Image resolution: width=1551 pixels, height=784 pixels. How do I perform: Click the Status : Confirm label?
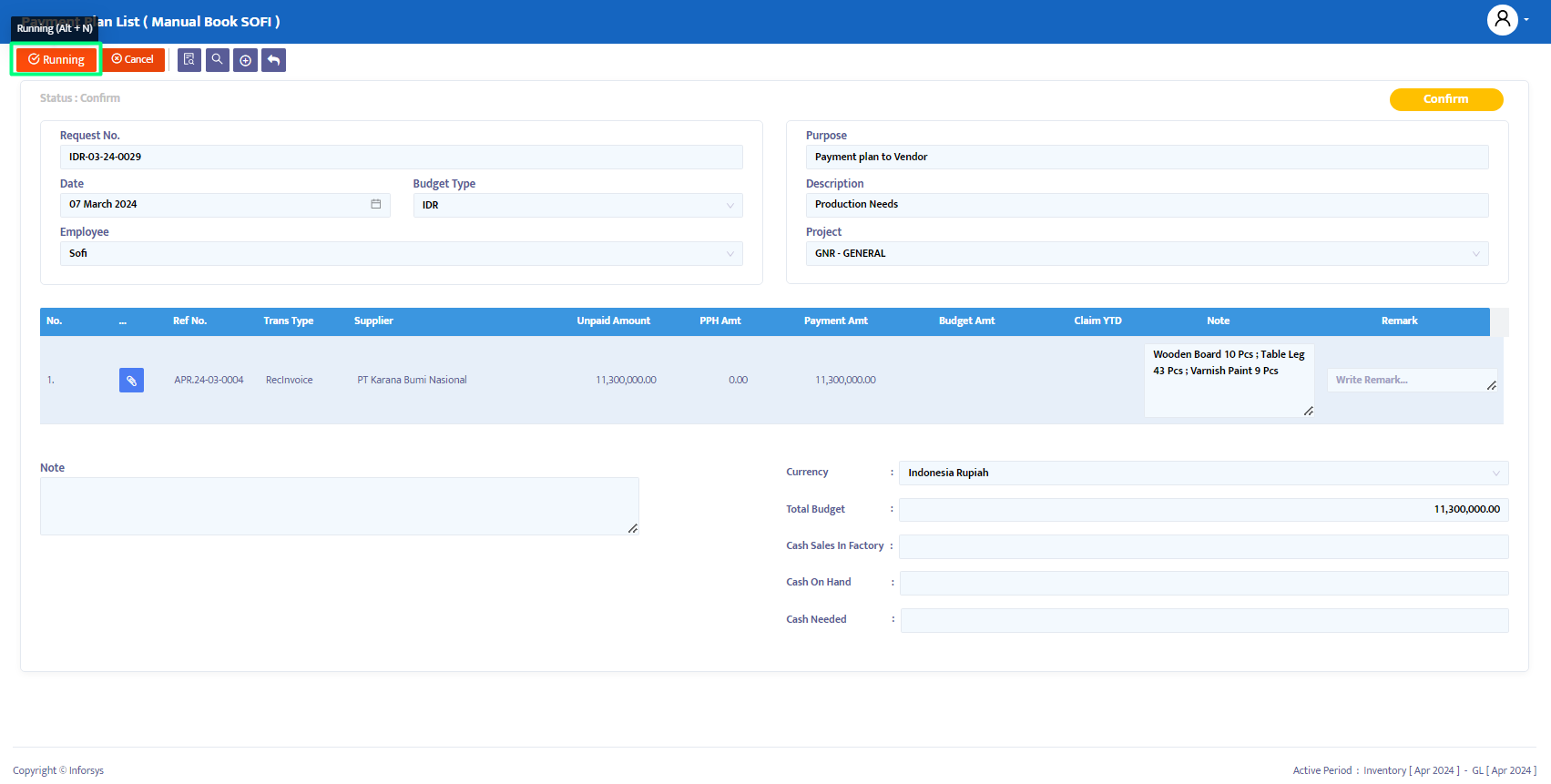click(x=80, y=98)
